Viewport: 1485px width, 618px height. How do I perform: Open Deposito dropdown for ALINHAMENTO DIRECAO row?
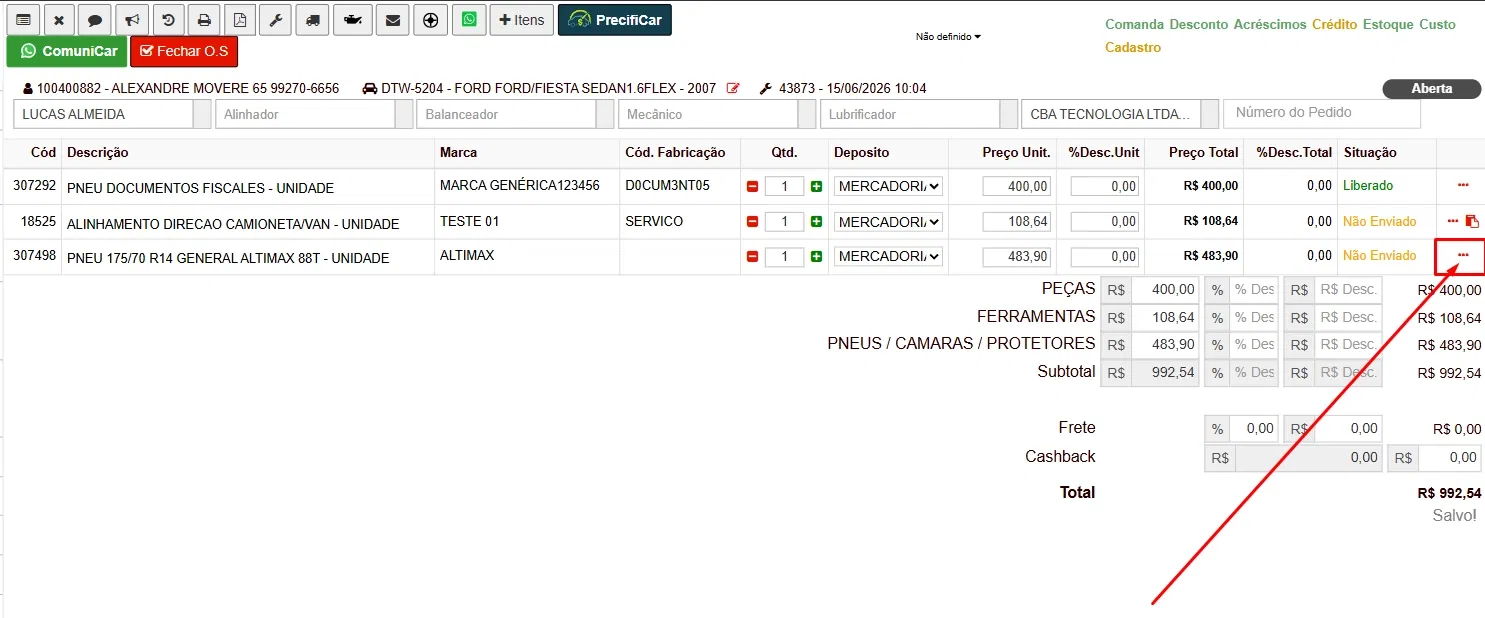888,221
